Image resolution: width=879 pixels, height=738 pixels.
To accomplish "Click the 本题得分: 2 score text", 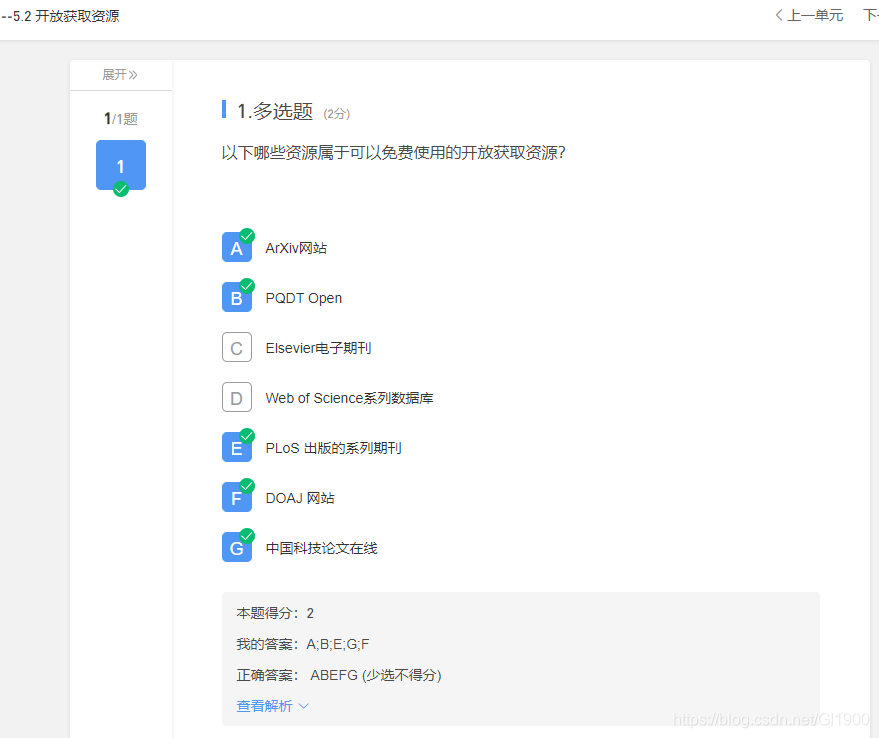I will coord(275,613).
